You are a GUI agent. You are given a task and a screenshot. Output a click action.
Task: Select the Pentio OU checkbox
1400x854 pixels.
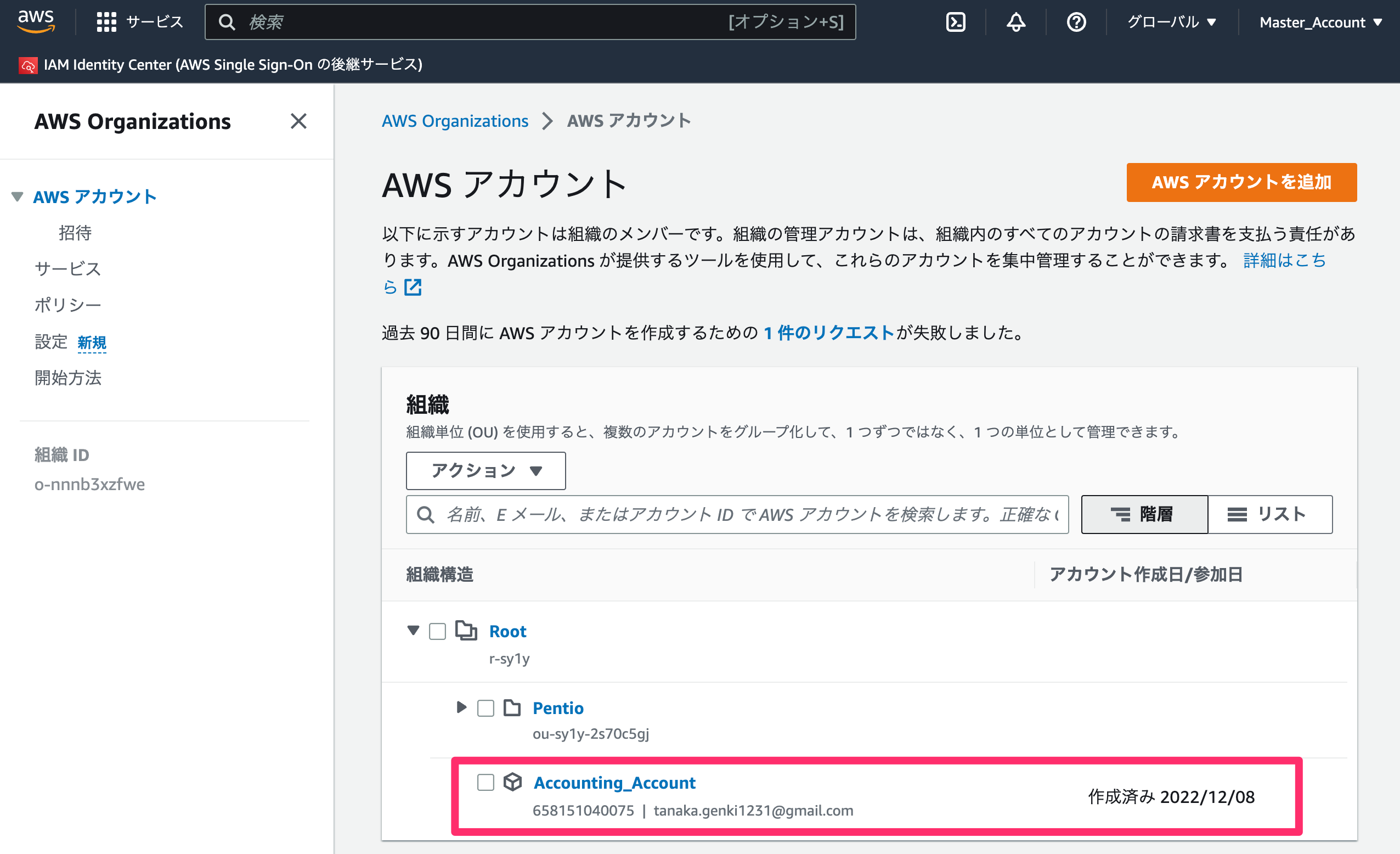pyautogui.click(x=485, y=709)
